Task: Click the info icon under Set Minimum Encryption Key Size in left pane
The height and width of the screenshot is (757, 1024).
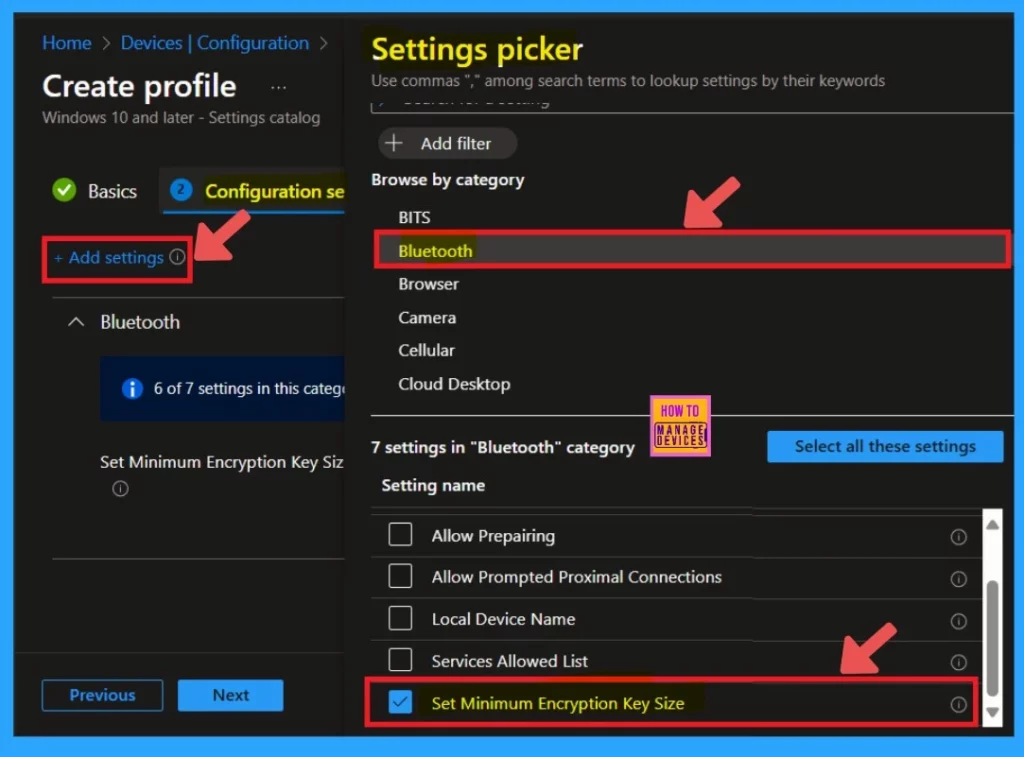Action: click(120, 489)
